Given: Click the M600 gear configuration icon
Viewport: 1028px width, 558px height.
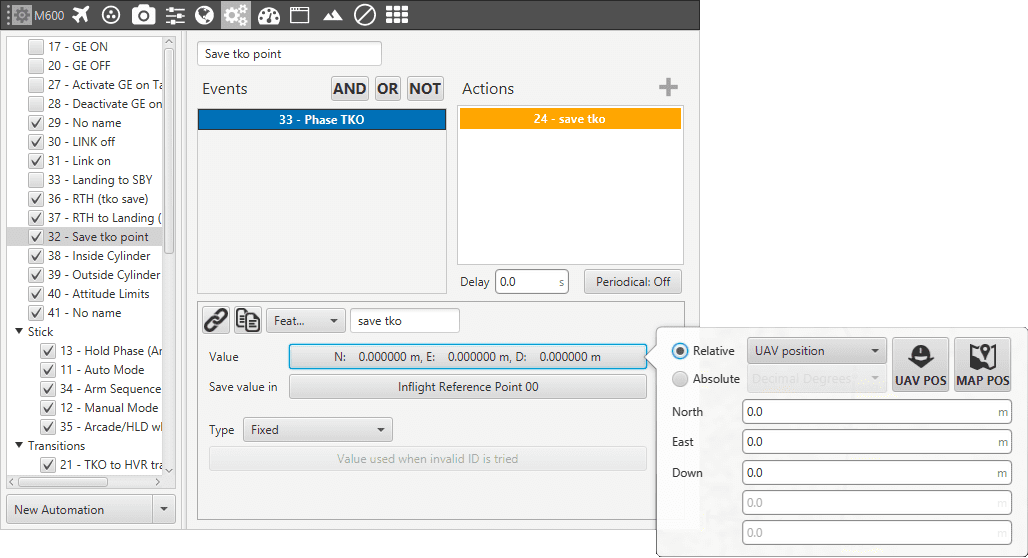Looking at the screenshot, I should coord(22,14).
